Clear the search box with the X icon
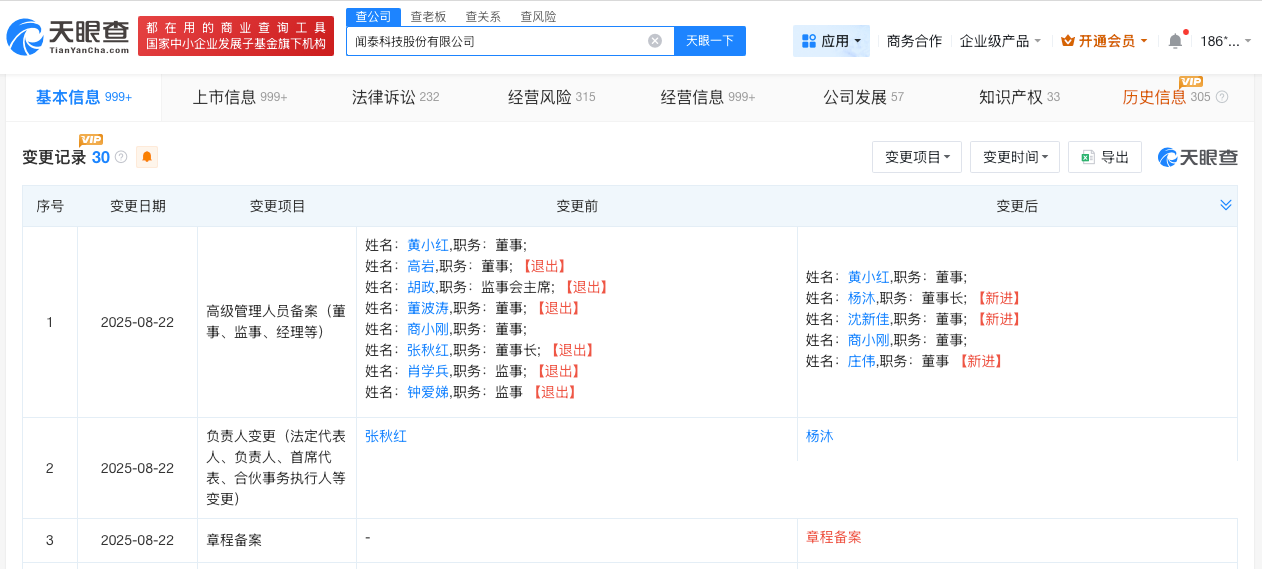This screenshot has width=1262, height=569. (655, 41)
